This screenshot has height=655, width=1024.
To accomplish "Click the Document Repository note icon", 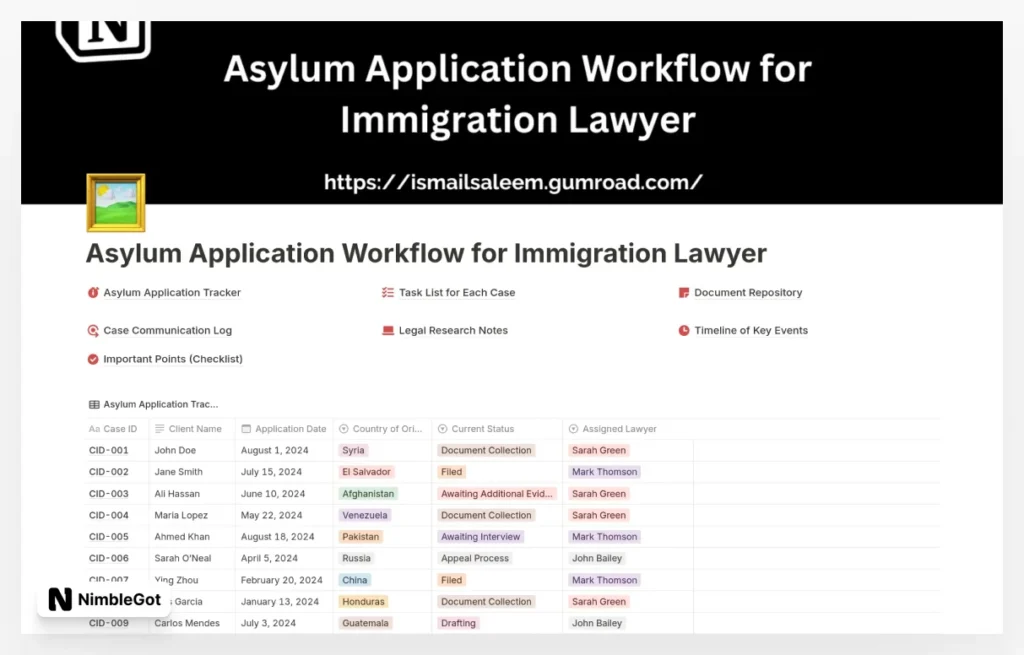I will pos(684,293).
